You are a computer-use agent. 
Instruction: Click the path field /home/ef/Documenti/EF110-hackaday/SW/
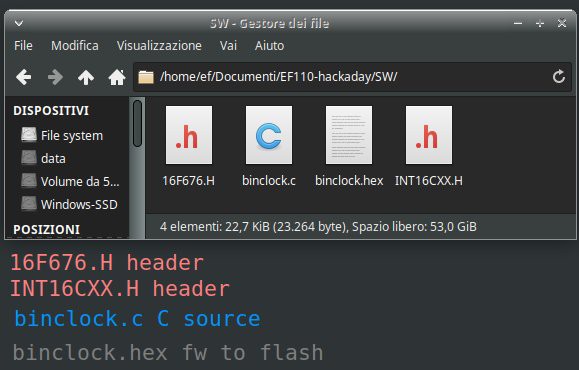pyautogui.click(x=353, y=77)
